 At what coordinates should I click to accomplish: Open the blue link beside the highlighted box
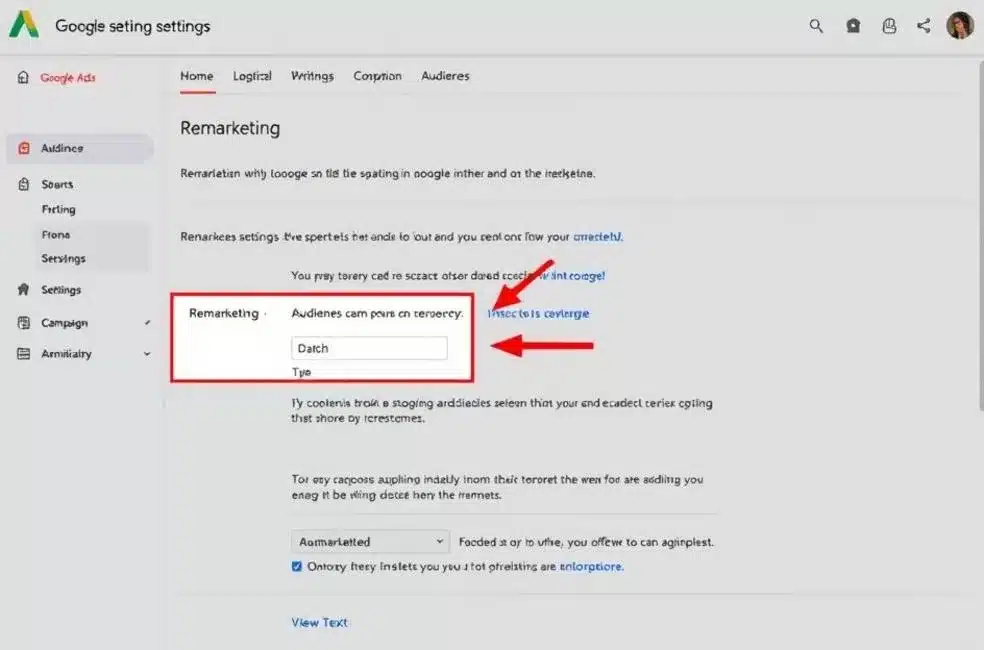(x=538, y=313)
